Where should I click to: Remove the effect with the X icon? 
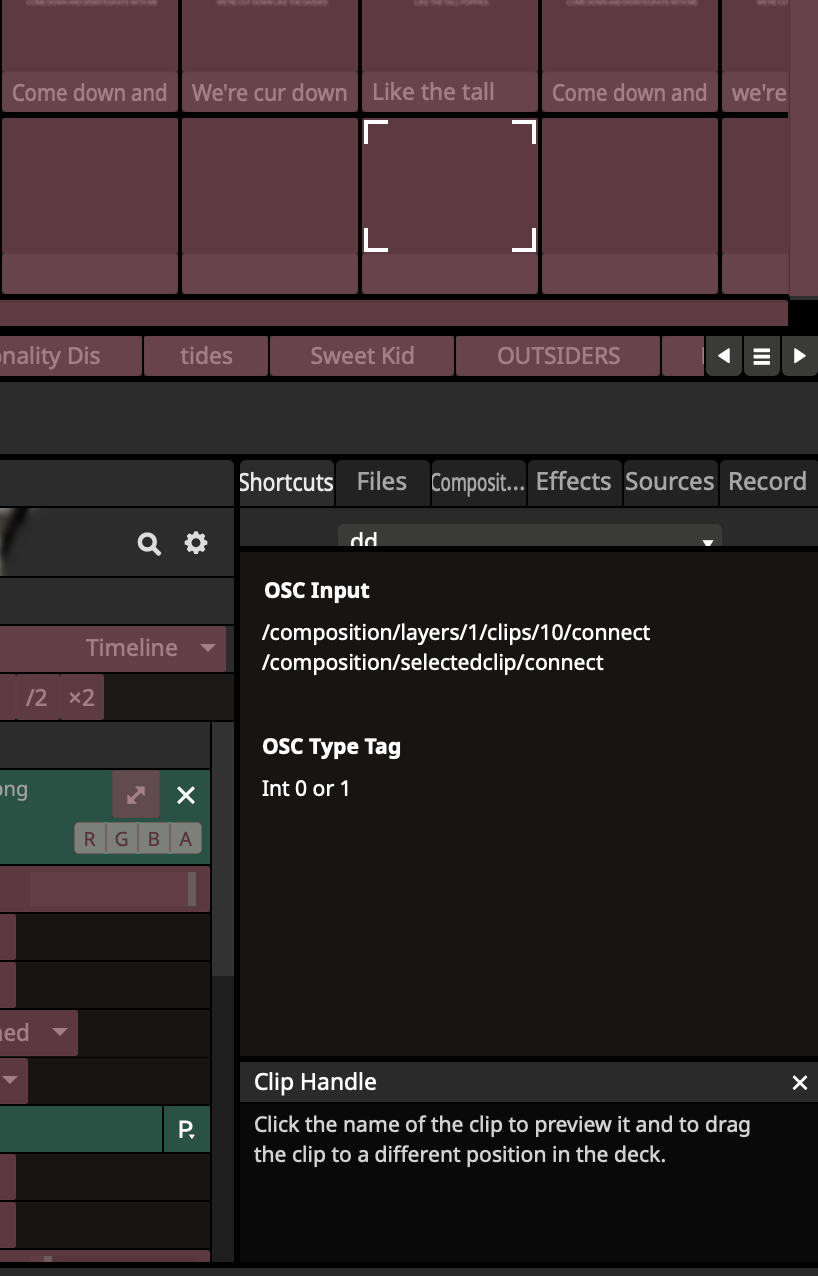click(x=186, y=795)
